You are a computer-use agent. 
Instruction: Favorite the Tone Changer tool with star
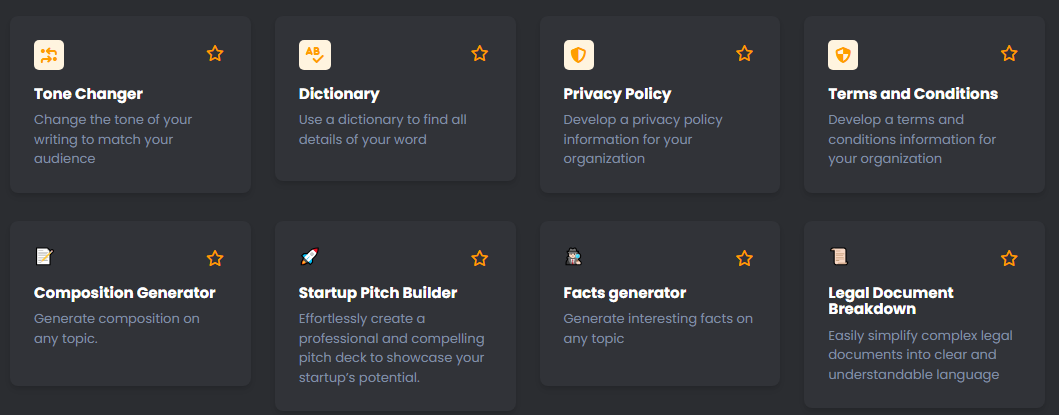click(215, 54)
